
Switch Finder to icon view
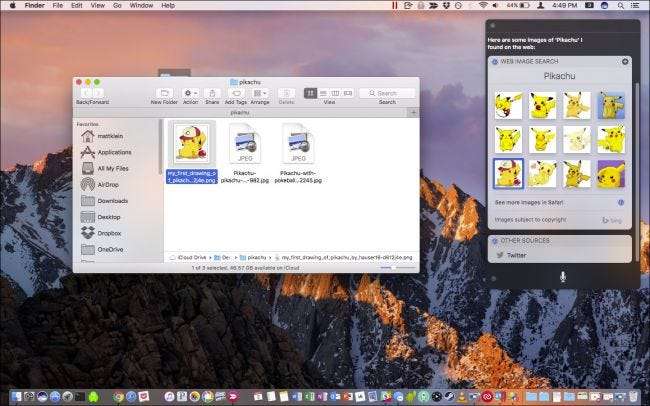point(310,93)
